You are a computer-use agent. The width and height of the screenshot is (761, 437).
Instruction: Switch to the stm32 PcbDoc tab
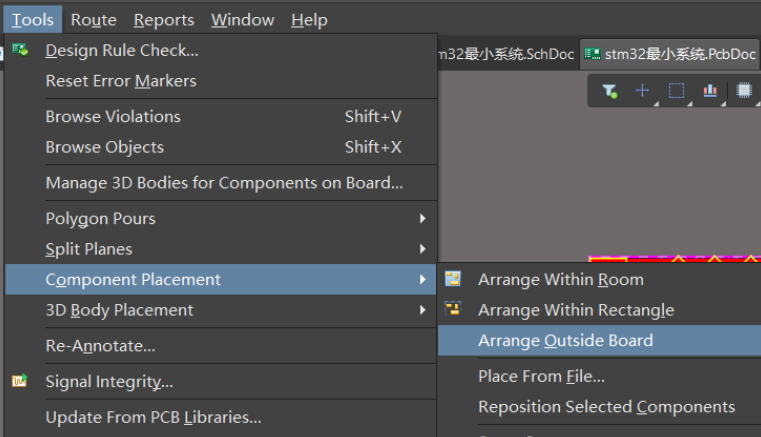[x=671, y=54]
